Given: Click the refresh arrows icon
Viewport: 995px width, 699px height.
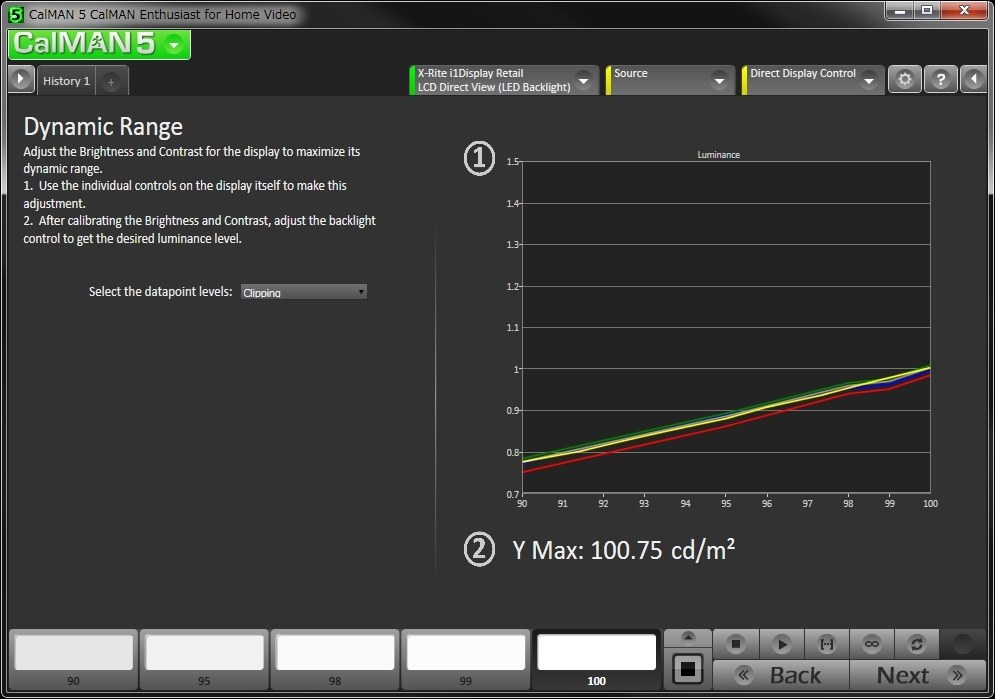Looking at the screenshot, I should (x=917, y=644).
